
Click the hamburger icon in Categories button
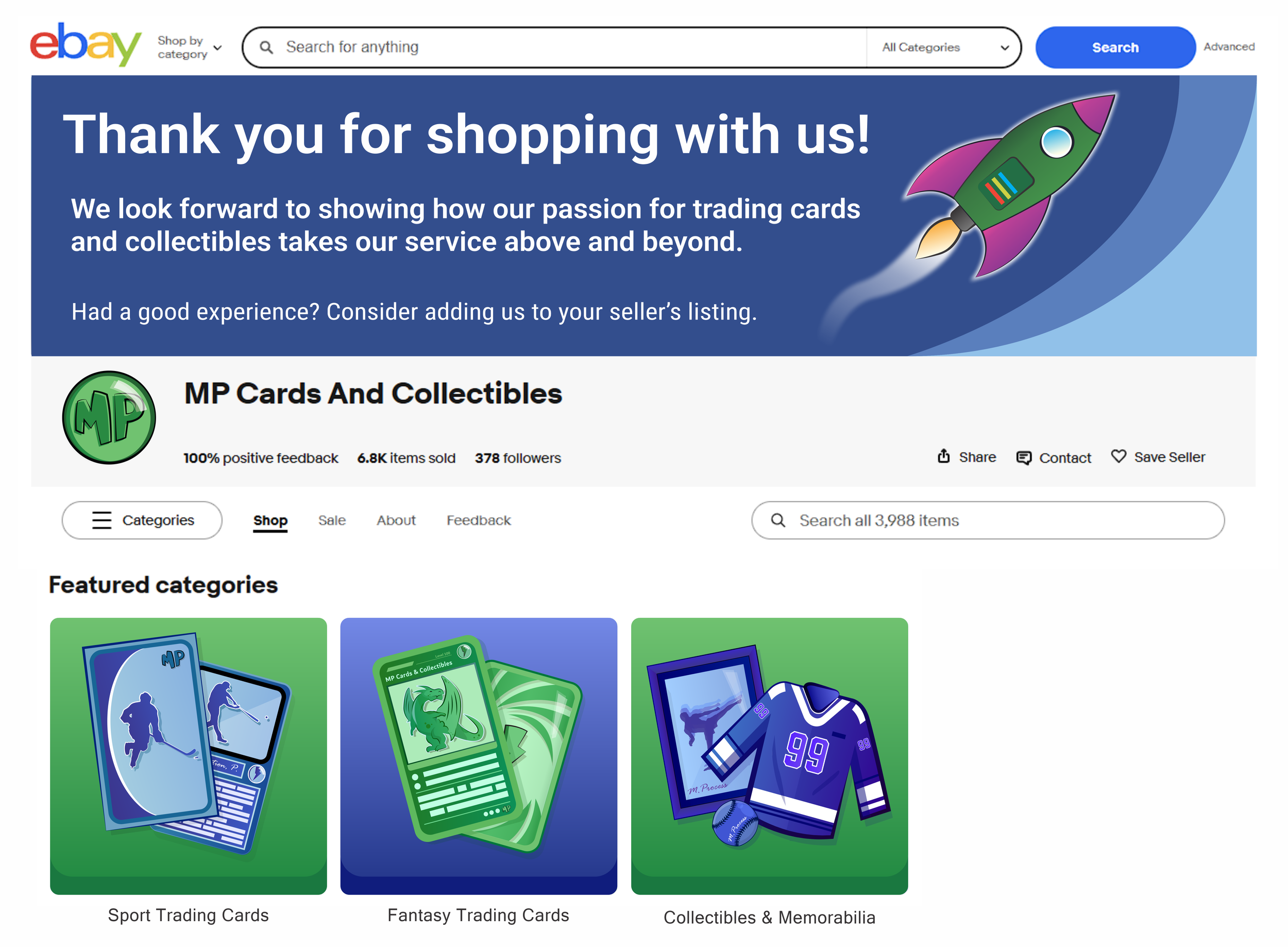(x=102, y=520)
